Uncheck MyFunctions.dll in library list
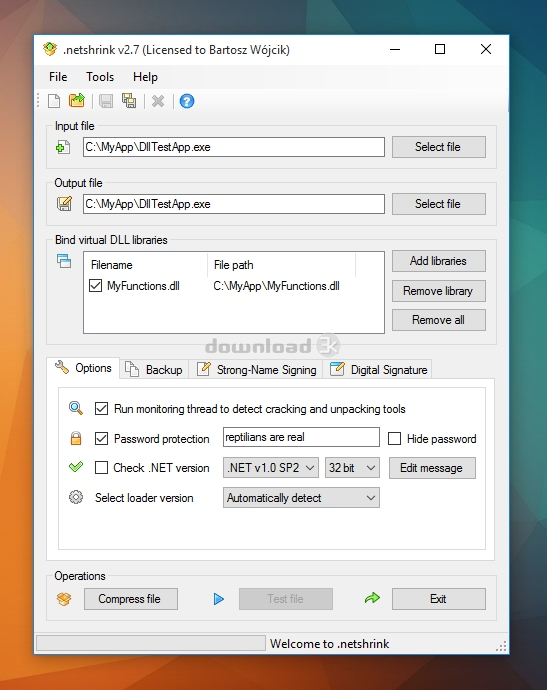This screenshot has width=547, height=690. tap(95, 286)
